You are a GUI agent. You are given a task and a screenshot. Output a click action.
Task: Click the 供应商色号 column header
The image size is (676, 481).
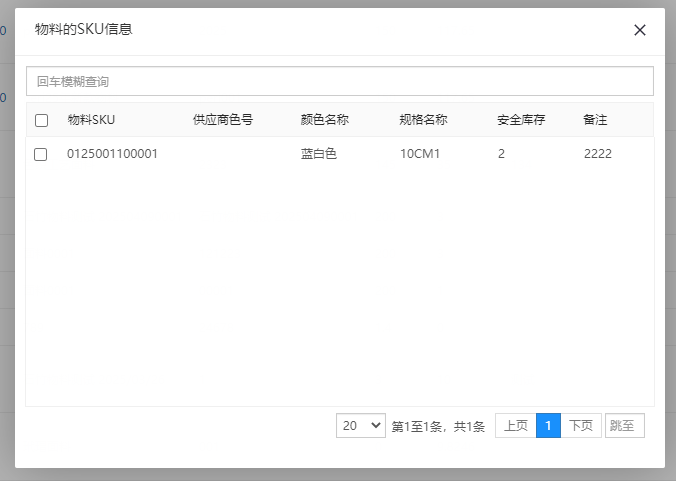click(222, 120)
